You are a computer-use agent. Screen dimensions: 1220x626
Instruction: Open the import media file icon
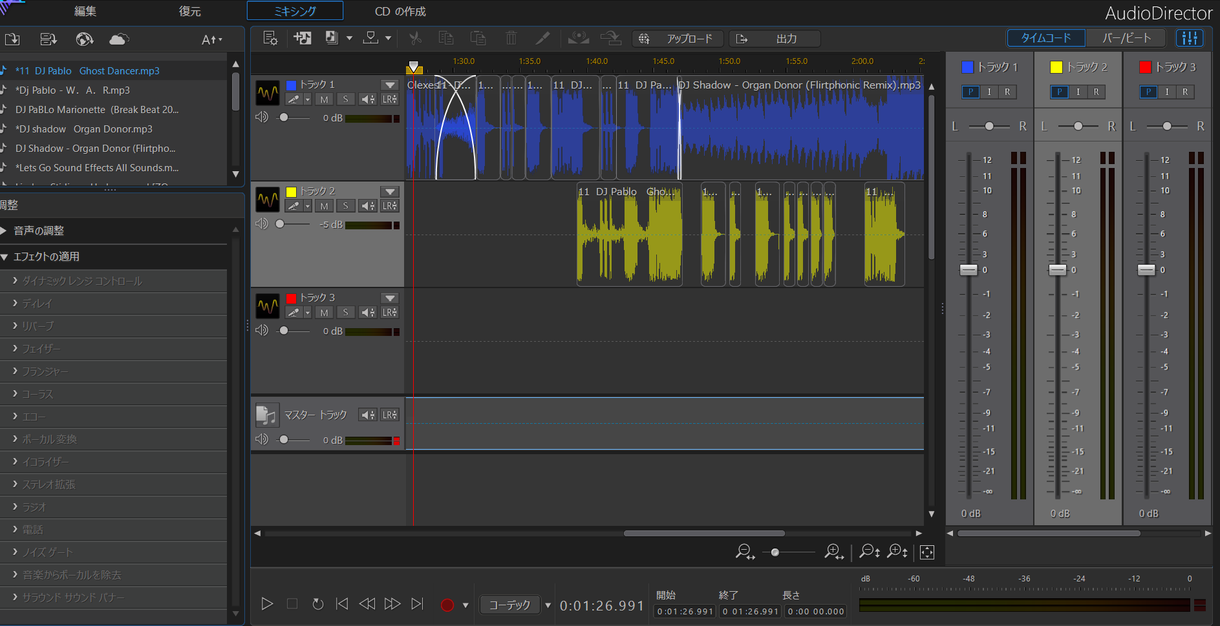coord(13,39)
